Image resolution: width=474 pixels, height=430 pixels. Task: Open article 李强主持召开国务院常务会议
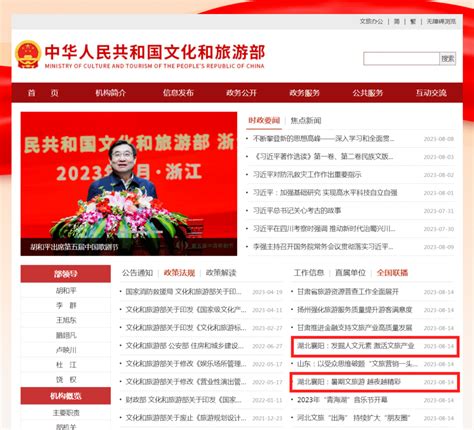(323, 247)
